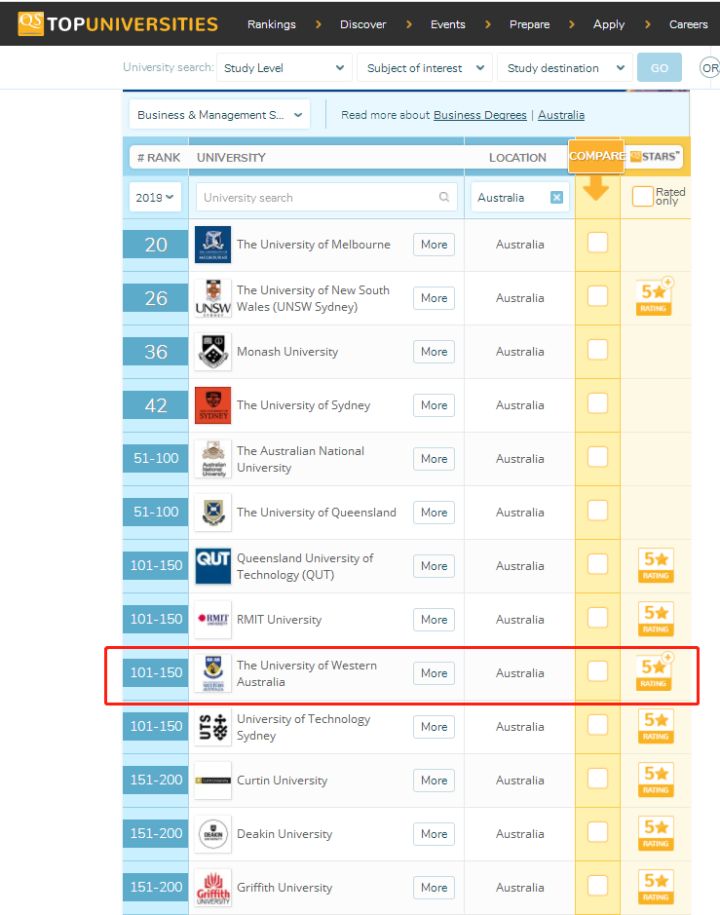Tick compare checkbox for Curtin University
The image size is (720, 915).
click(597, 778)
